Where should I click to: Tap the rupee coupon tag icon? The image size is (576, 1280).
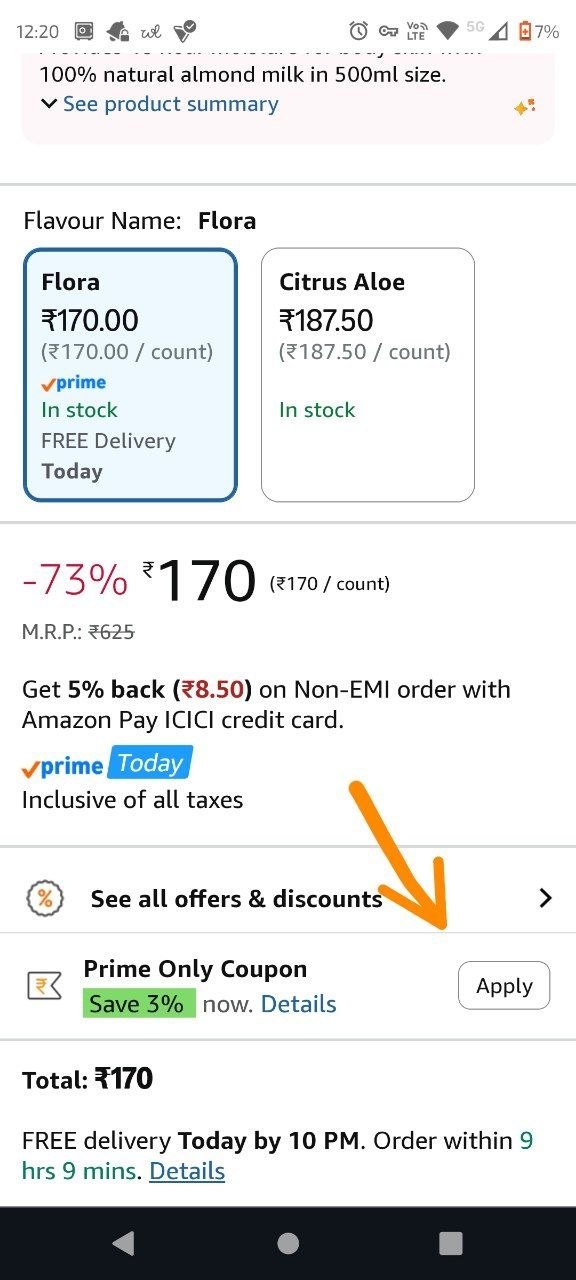point(44,987)
